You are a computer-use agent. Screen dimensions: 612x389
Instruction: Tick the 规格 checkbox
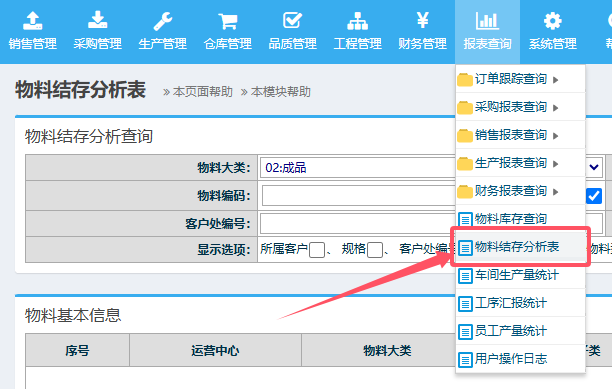point(375,250)
